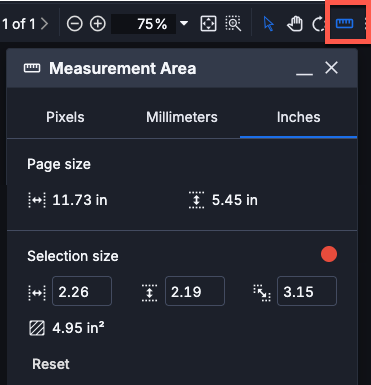
Task: Click the Selection size heading
Action: (x=73, y=256)
